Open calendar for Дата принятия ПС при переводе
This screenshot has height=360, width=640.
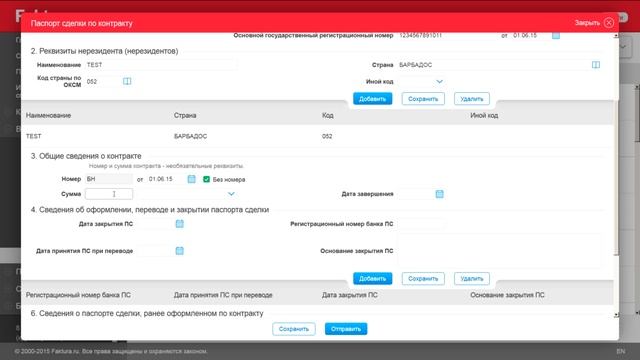(x=180, y=251)
